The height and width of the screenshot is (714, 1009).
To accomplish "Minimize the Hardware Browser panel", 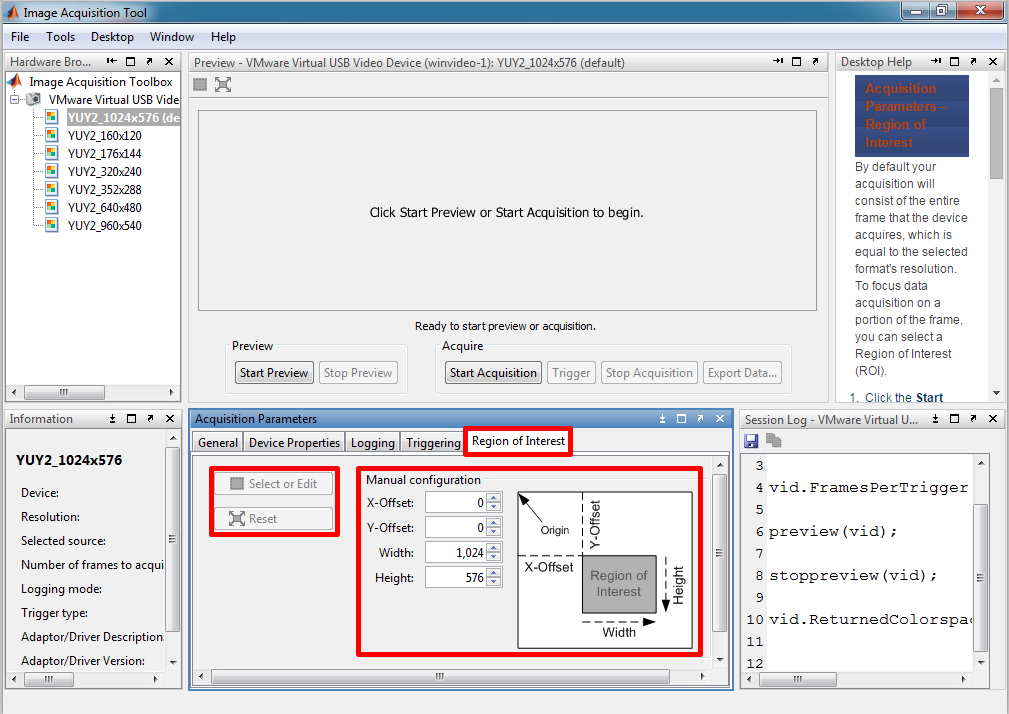I will [112, 61].
